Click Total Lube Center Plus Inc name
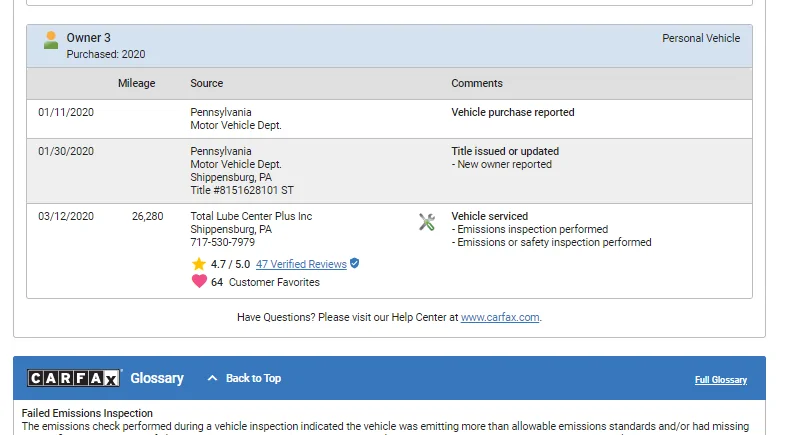This screenshot has width=800, height=435. (251, 216)
